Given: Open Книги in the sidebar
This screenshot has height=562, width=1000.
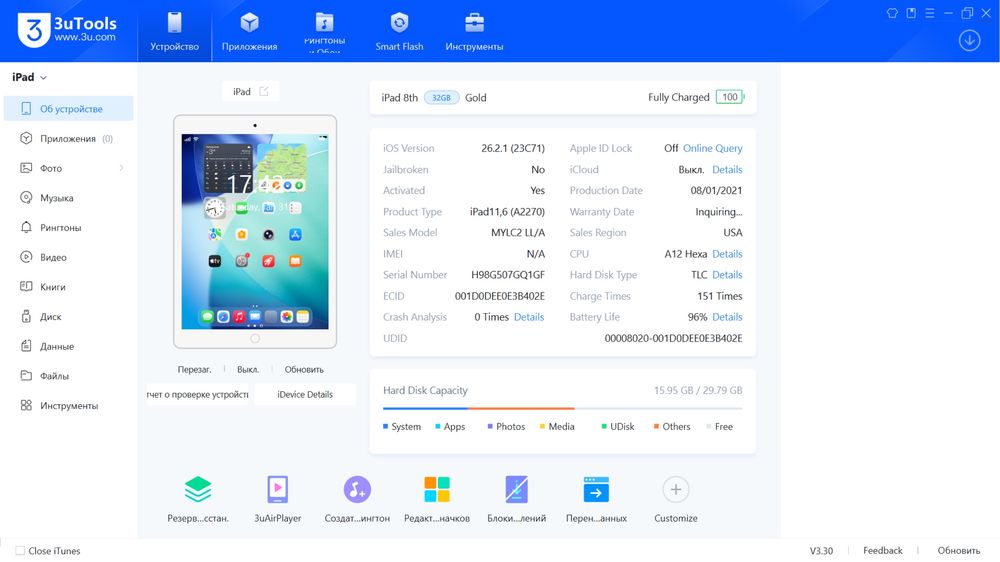Looking at the screenshot, I should [68, 286].
